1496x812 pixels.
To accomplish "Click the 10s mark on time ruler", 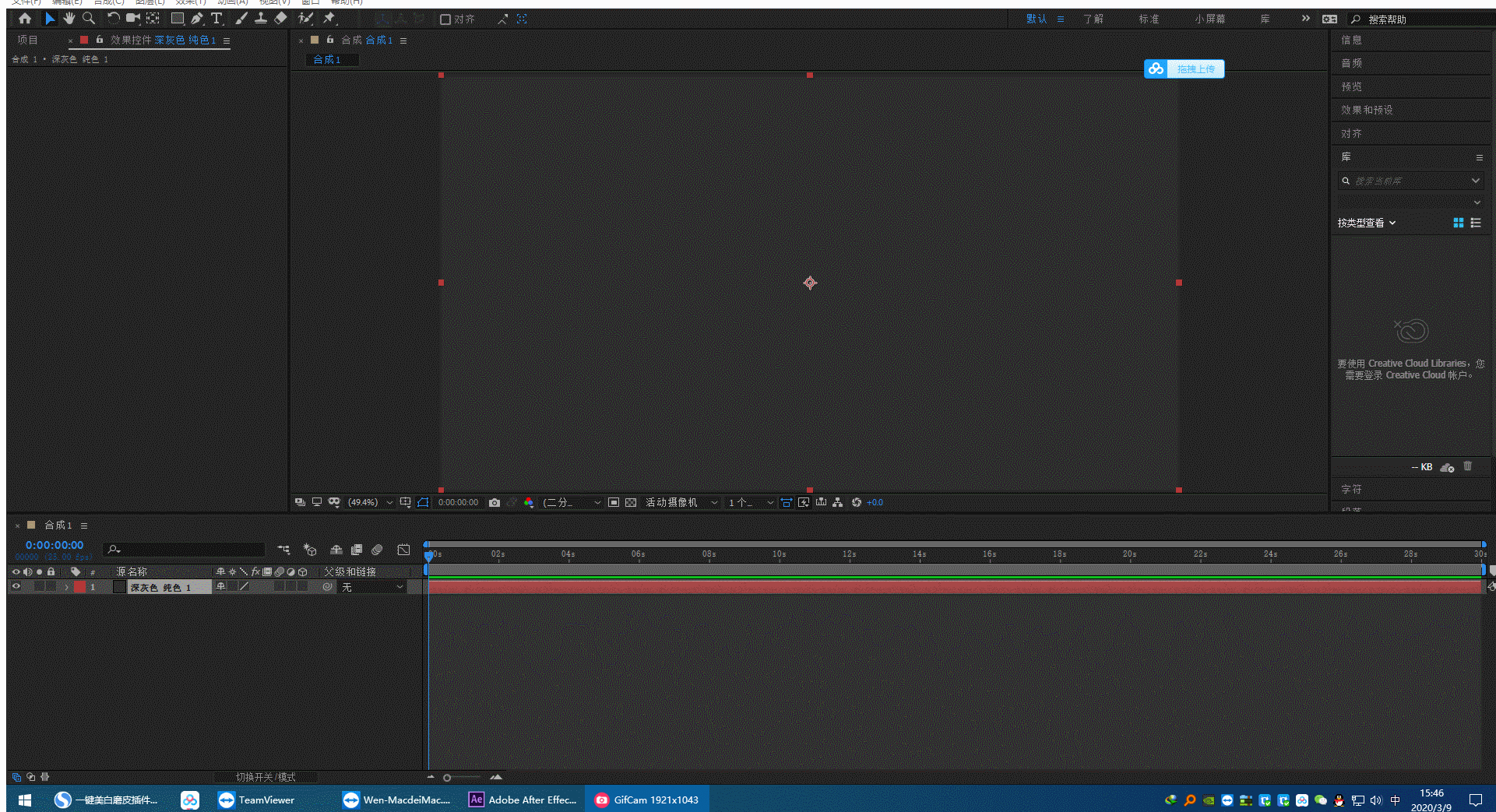I will coord(780,554).
